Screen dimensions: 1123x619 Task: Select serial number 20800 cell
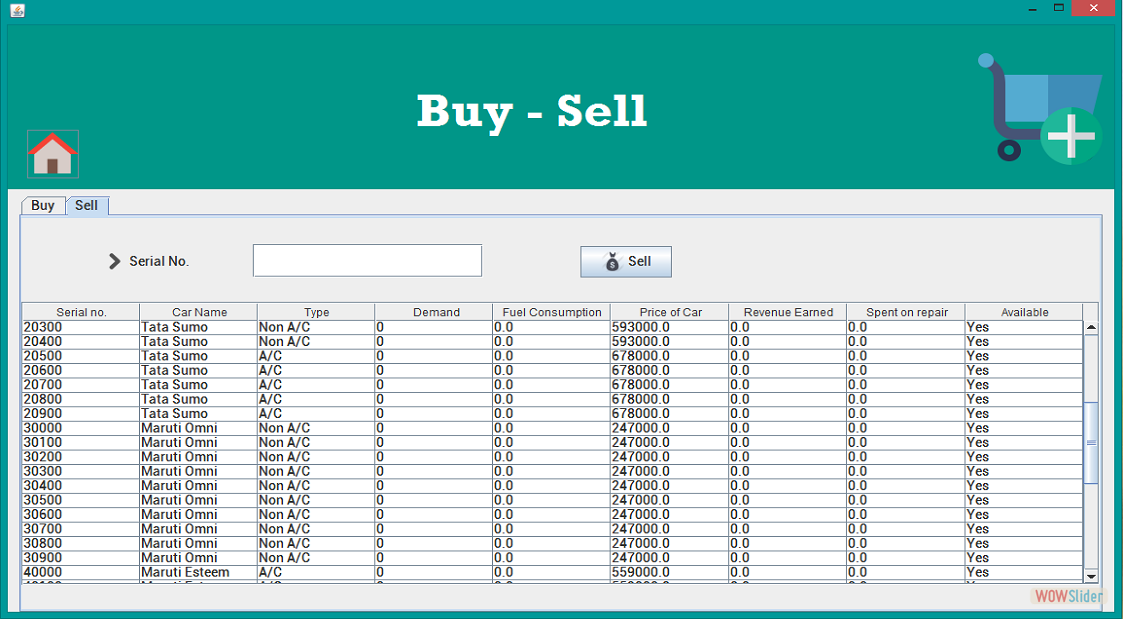81,399
